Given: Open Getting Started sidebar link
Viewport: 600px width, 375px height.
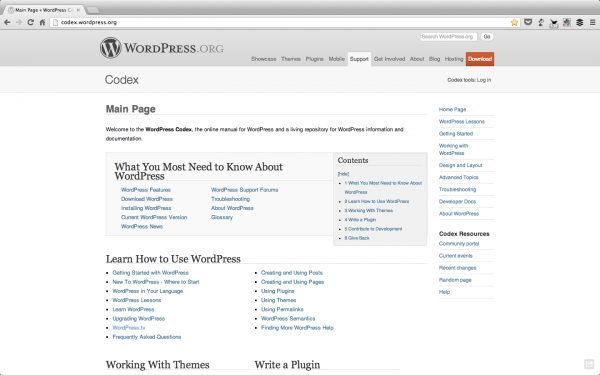Looking at the screenshot, I should point(456,134).
